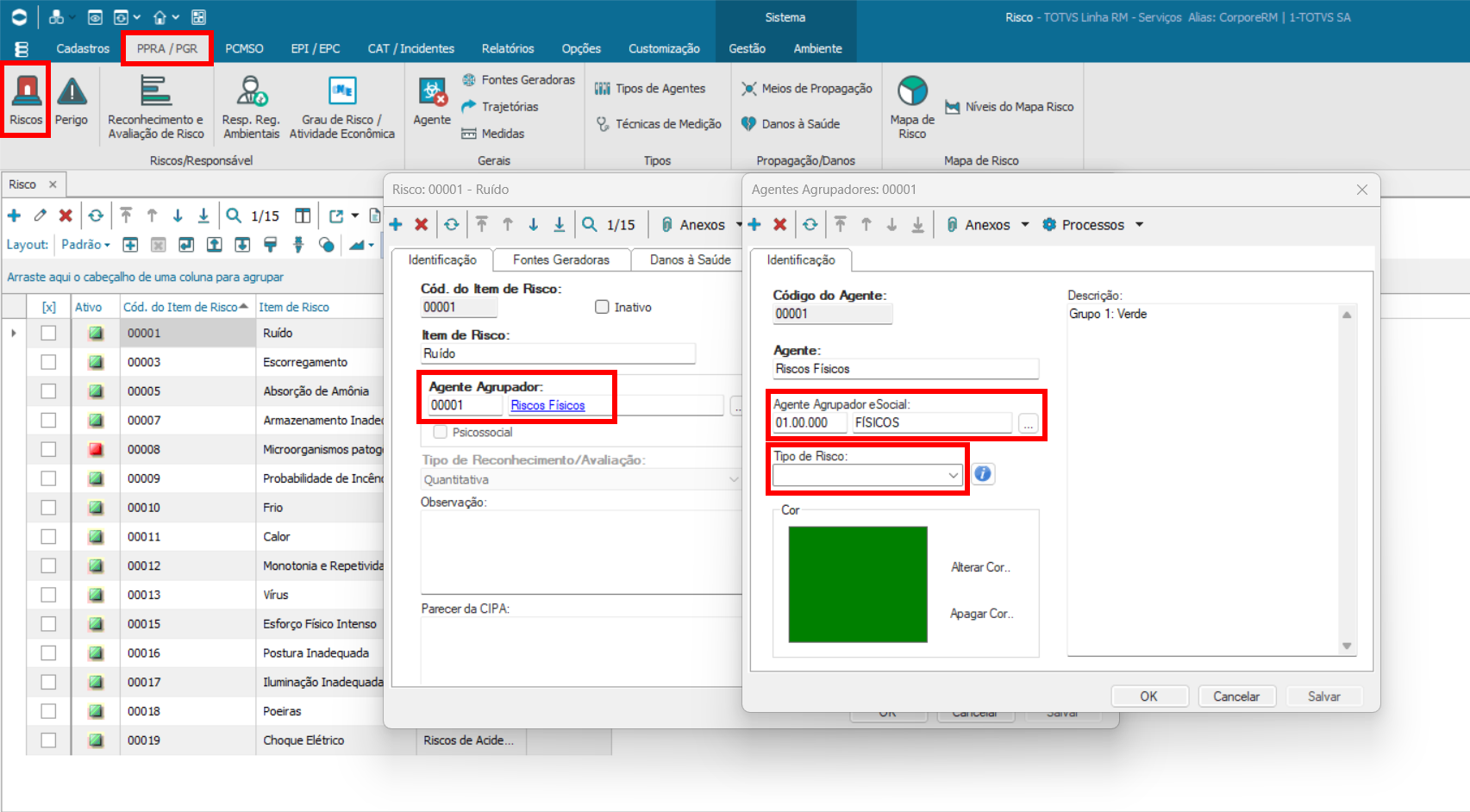This screenshot has width=1470, height=812.
Task: Open the Cadastros menu
Action: coord(83,48)
